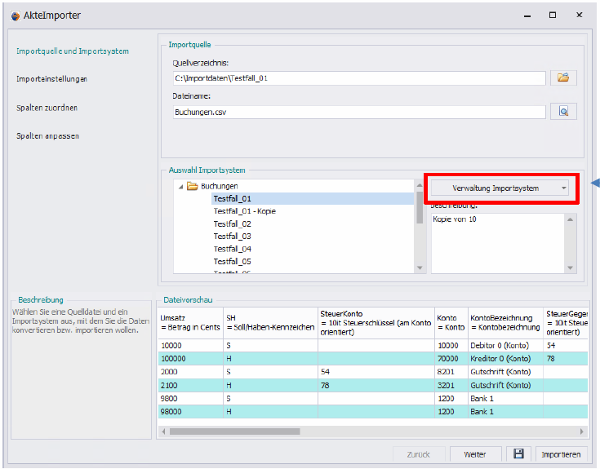Click the cell with Umsatz 9800
Image resolution: width=600 pixels, height=469 pixels.
pos(190,398)
